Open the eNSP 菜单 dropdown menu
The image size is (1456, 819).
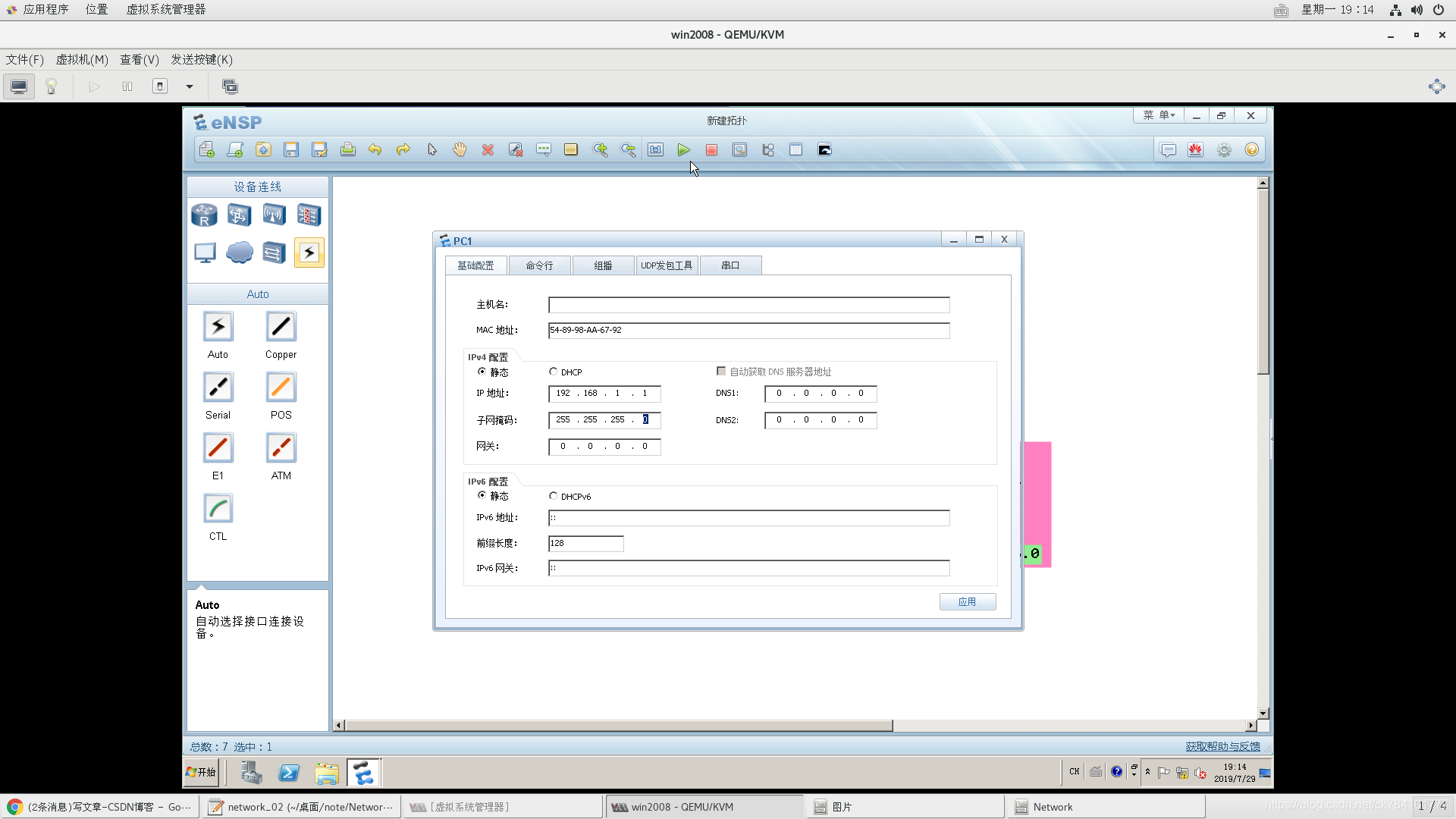pos(1159,115)
